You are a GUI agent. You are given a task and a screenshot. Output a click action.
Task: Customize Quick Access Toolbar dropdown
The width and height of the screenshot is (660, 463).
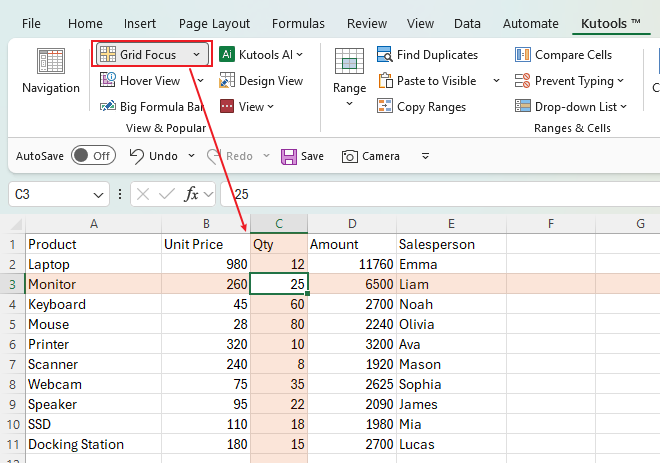426,156
